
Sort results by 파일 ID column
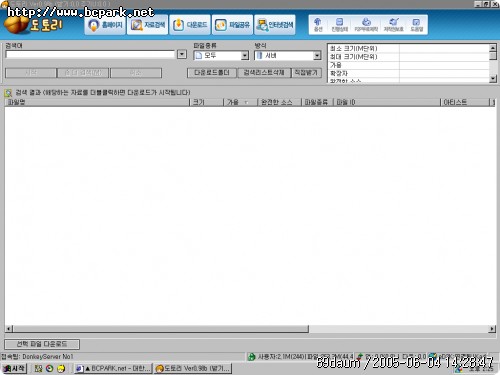[387, 102]
